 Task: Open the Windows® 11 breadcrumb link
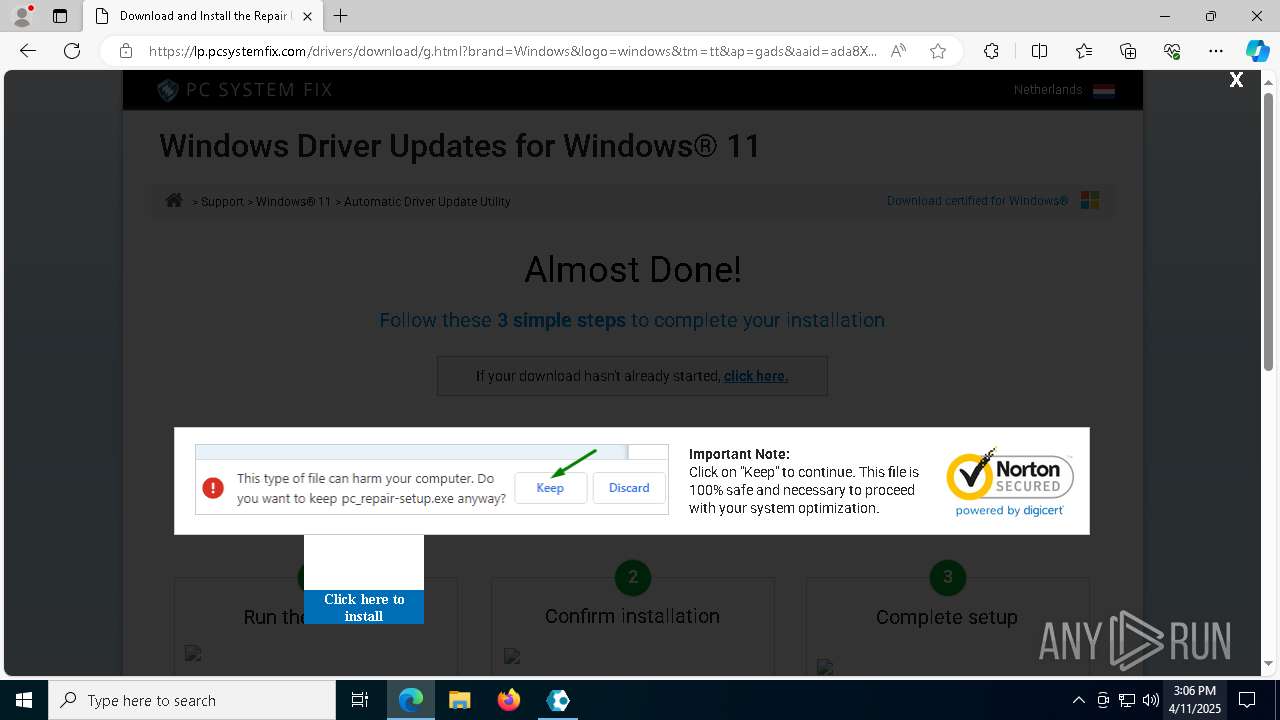pos(293,201)
